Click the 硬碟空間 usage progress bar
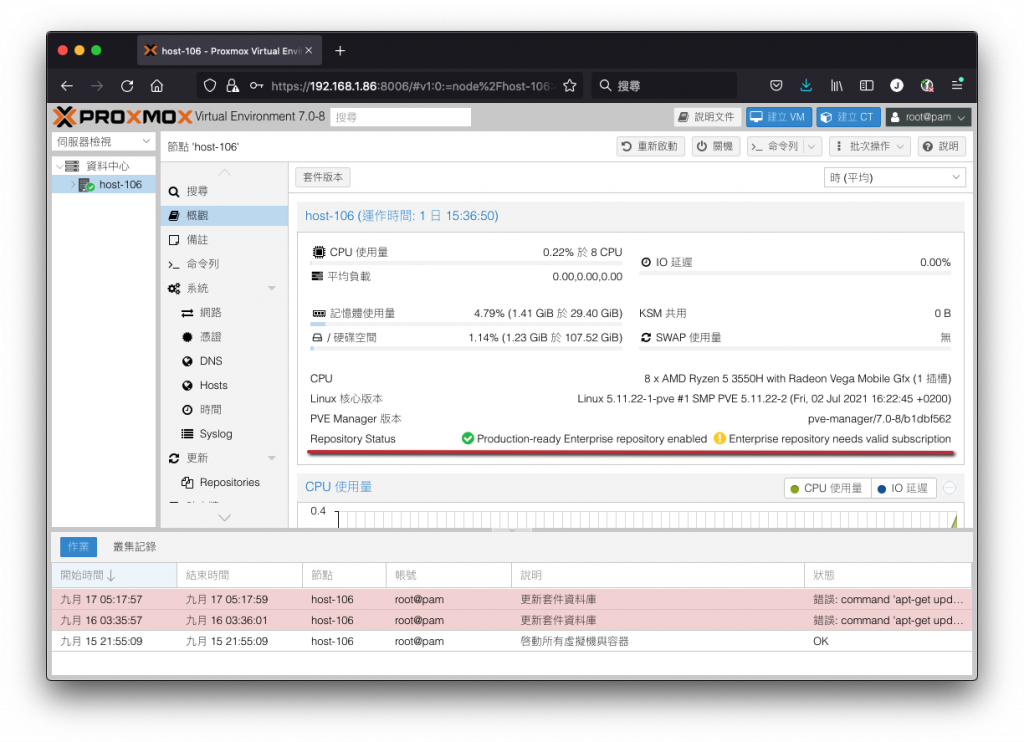 [466, 348]
